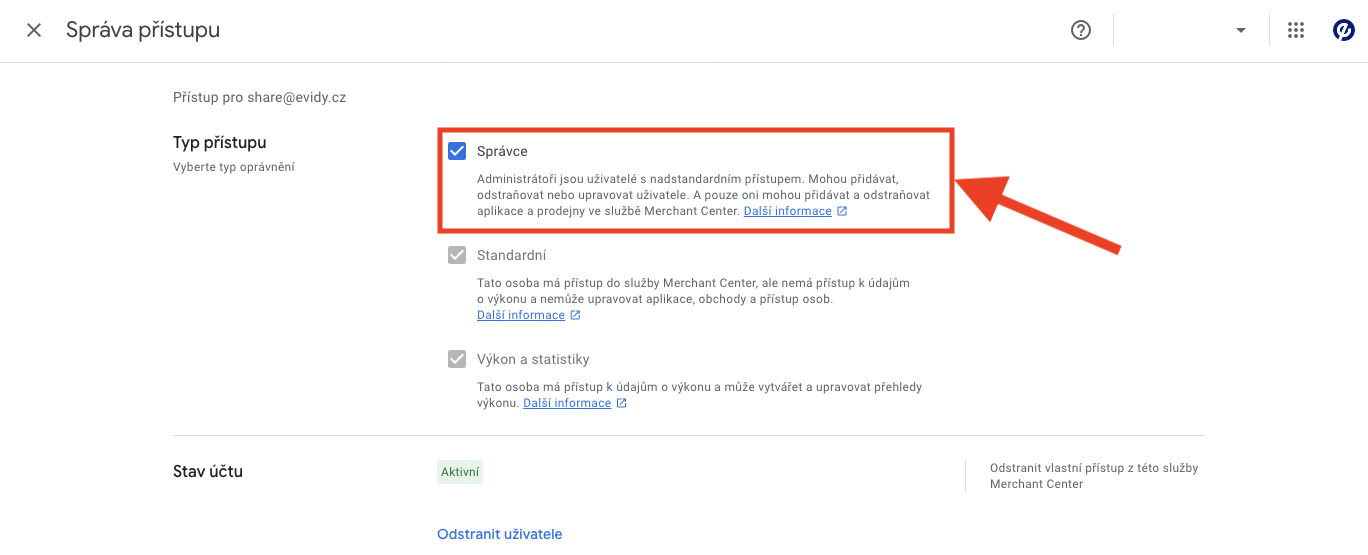Toggle the Výkon a statistiky checkbox

(457, 359)
